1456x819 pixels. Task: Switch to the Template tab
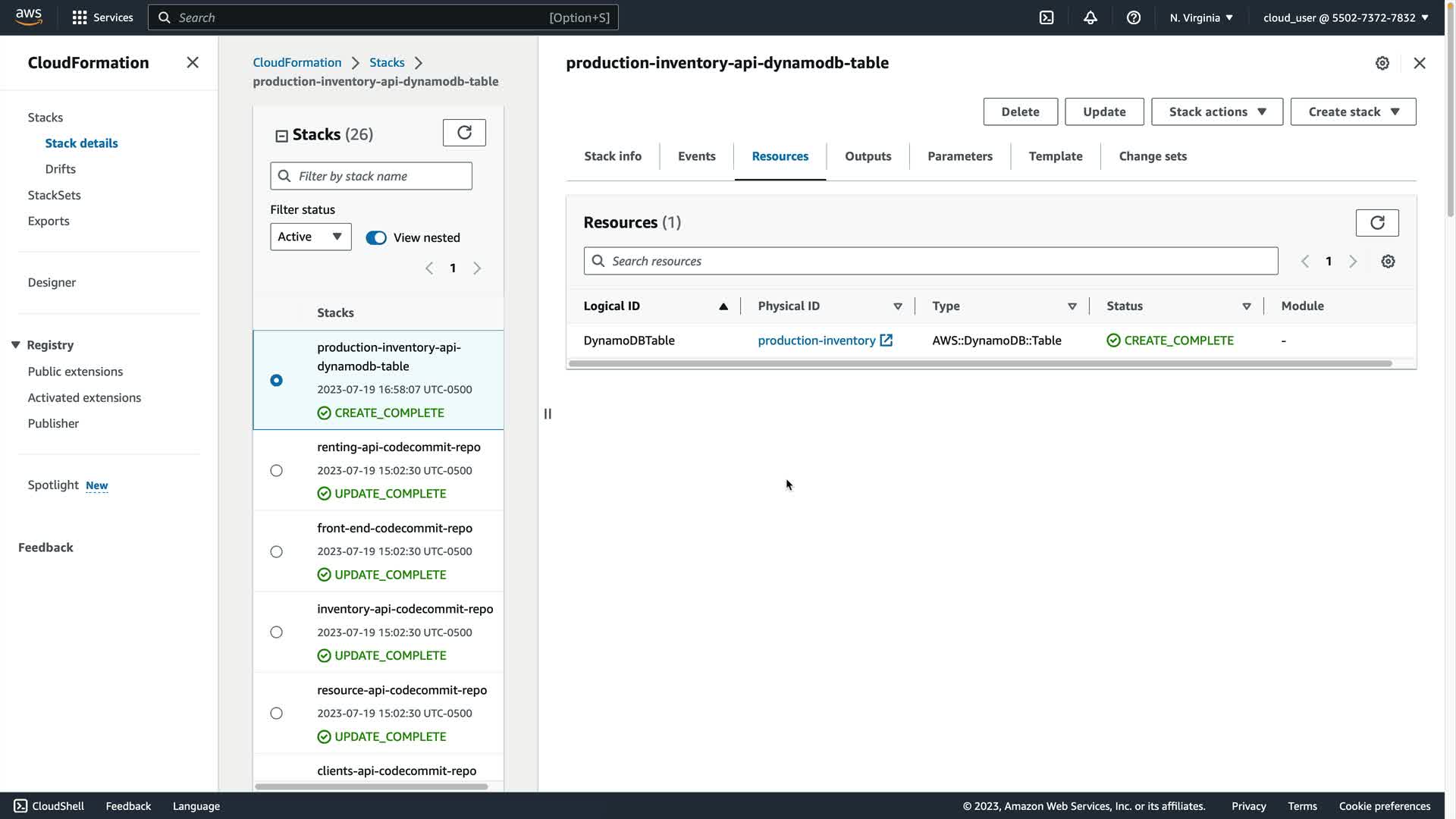[x=1055, y=156]
